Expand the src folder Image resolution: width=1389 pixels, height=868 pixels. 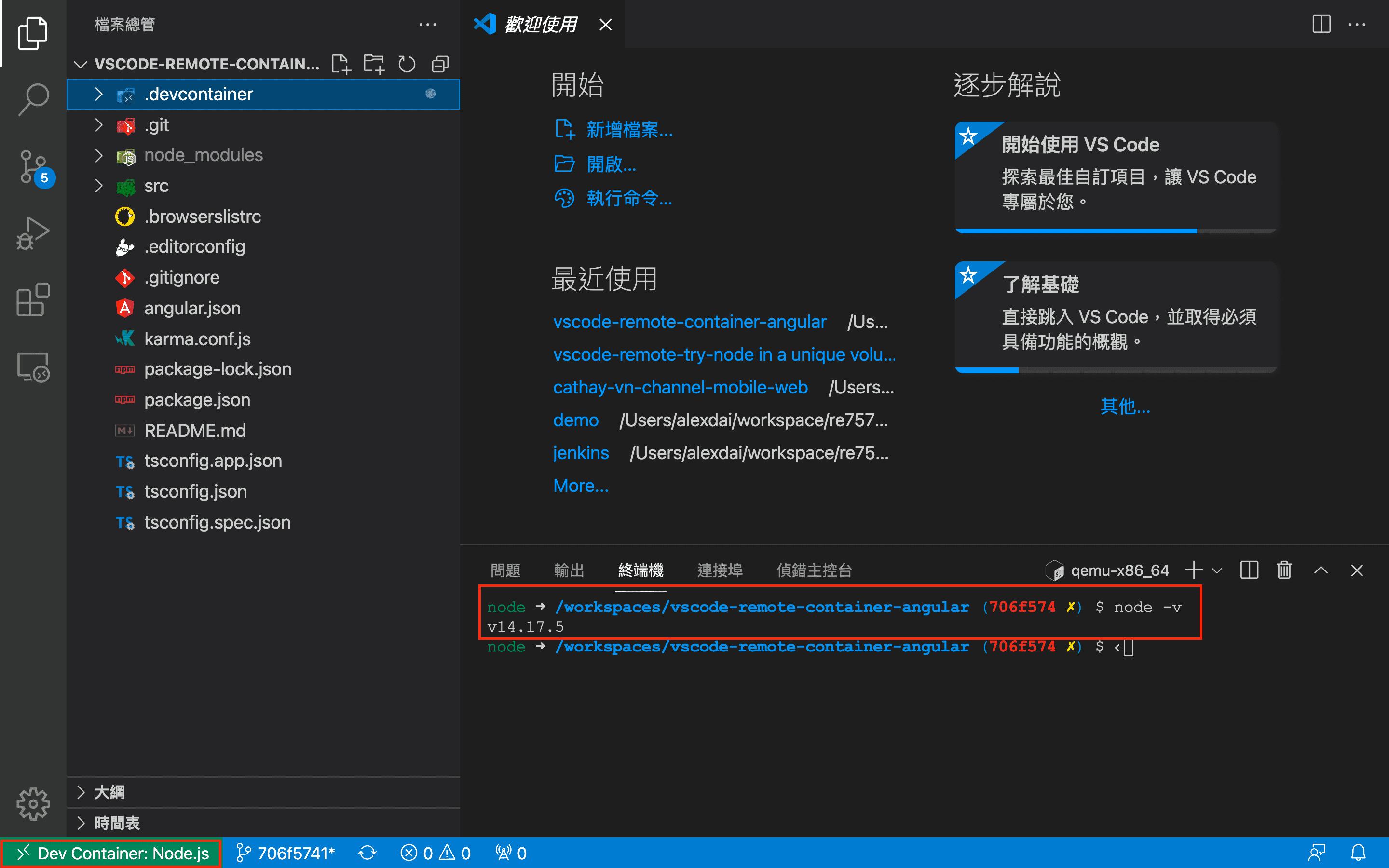click(x=263, y=186)
